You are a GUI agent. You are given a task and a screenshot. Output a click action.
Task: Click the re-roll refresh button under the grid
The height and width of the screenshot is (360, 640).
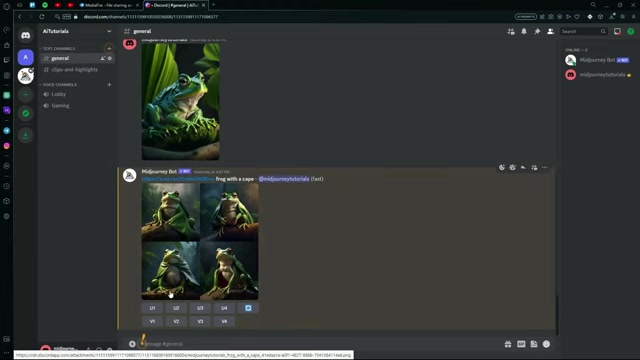tap(248, 308)
